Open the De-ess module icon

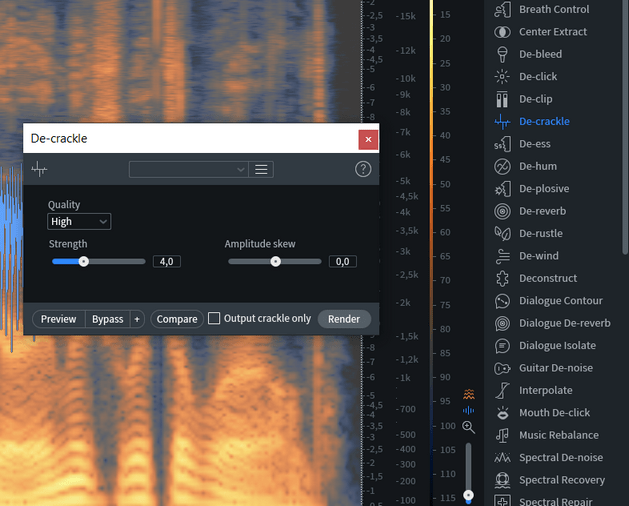pos(502,144)
